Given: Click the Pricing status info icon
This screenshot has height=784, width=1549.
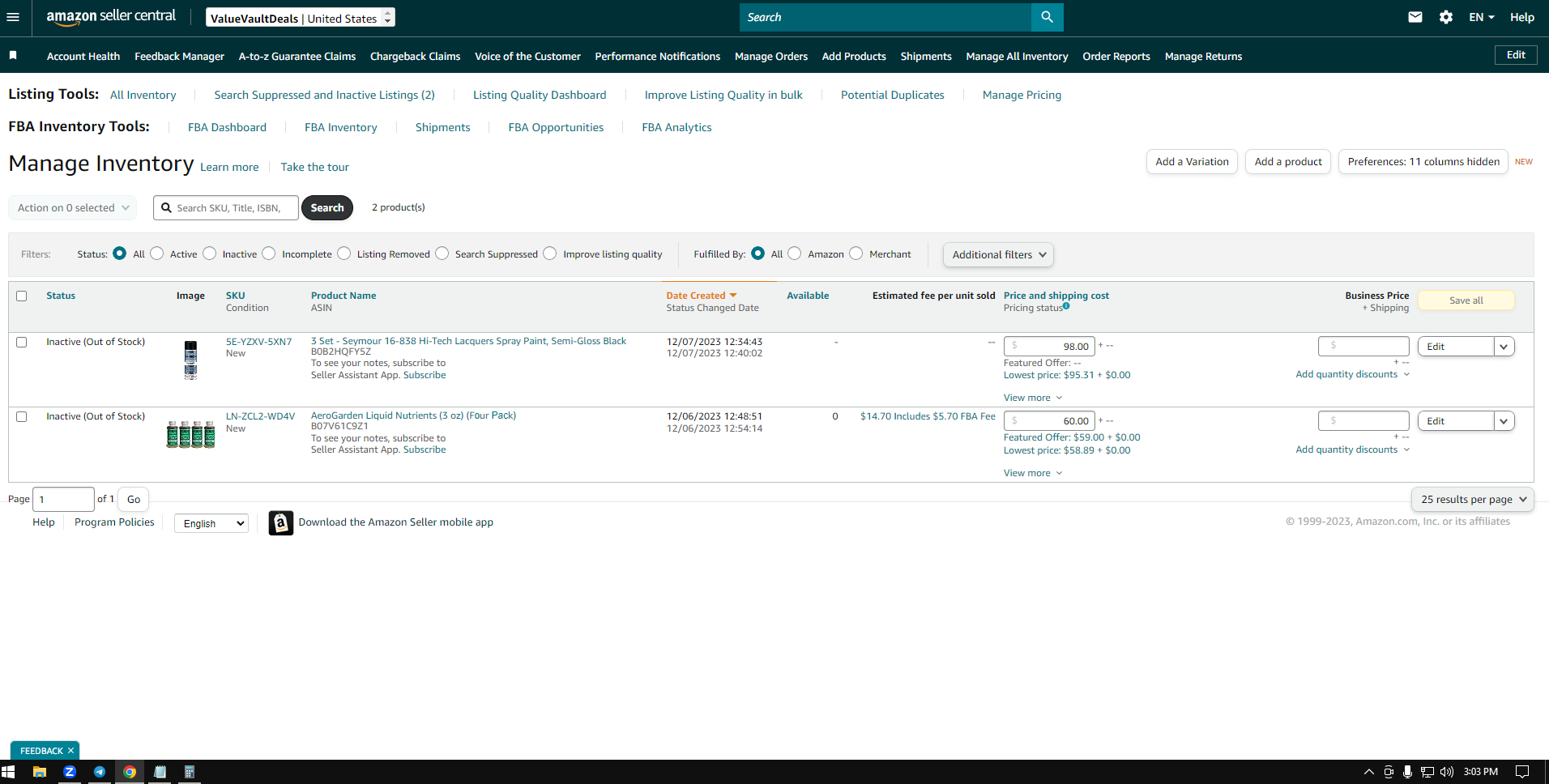Looking at the screenshot, I should click(1066, 306).
